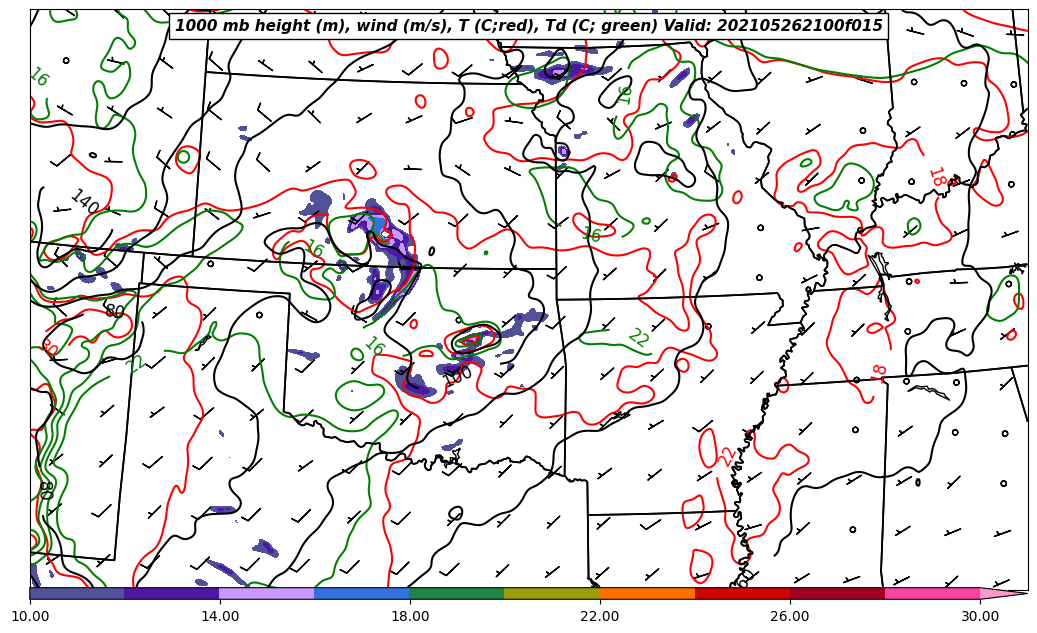
Task: Pick the olive 20–22 colorbar segment
Action: click(552, 593)
